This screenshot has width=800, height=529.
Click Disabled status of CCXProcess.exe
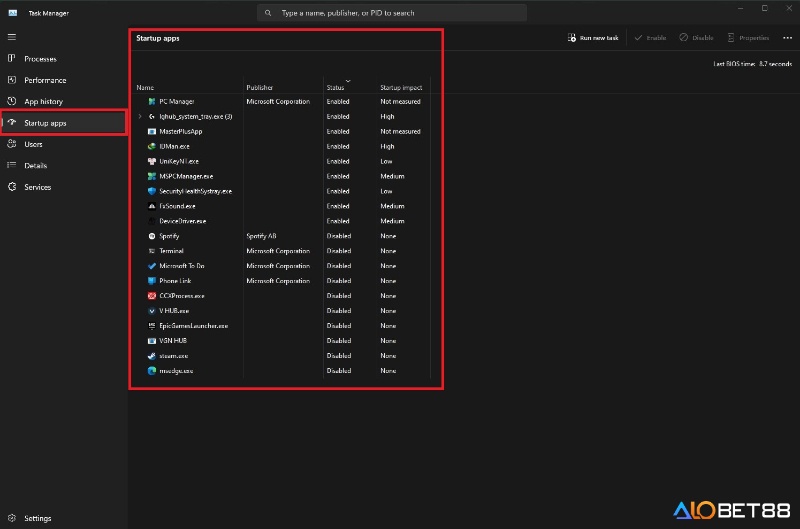[x=339, y=296]
